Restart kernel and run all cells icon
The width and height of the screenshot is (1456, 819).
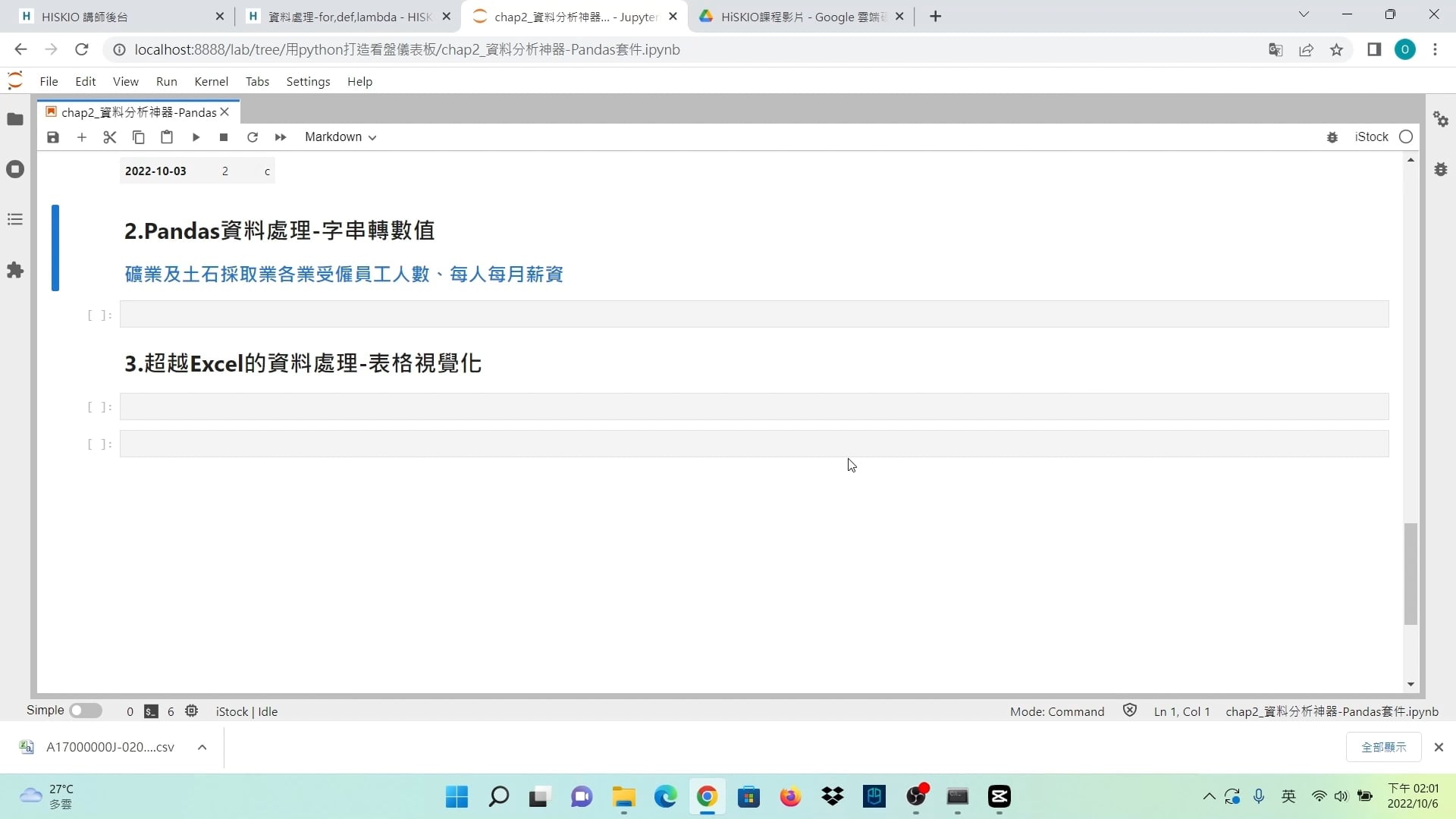click(x=281, y=137)
